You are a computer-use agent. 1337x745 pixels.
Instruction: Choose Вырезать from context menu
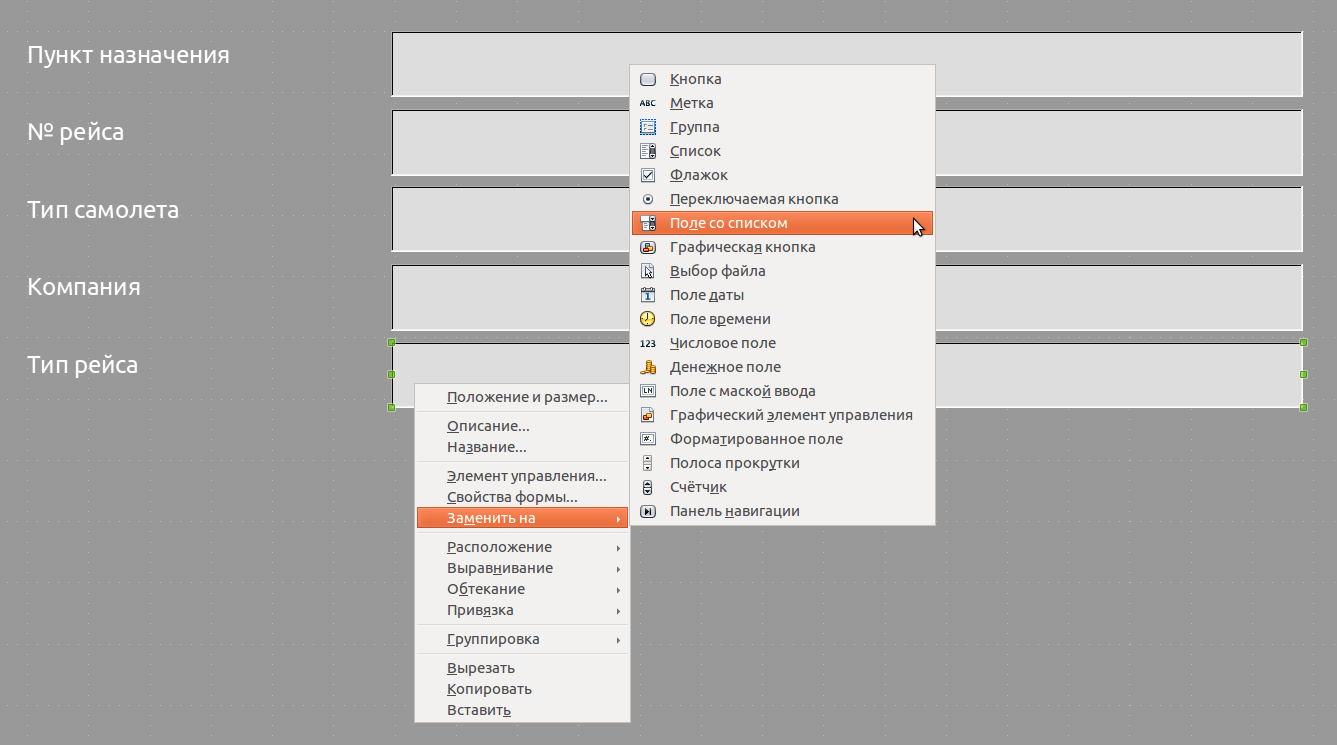pyautogui.click(x=522, y=668)
